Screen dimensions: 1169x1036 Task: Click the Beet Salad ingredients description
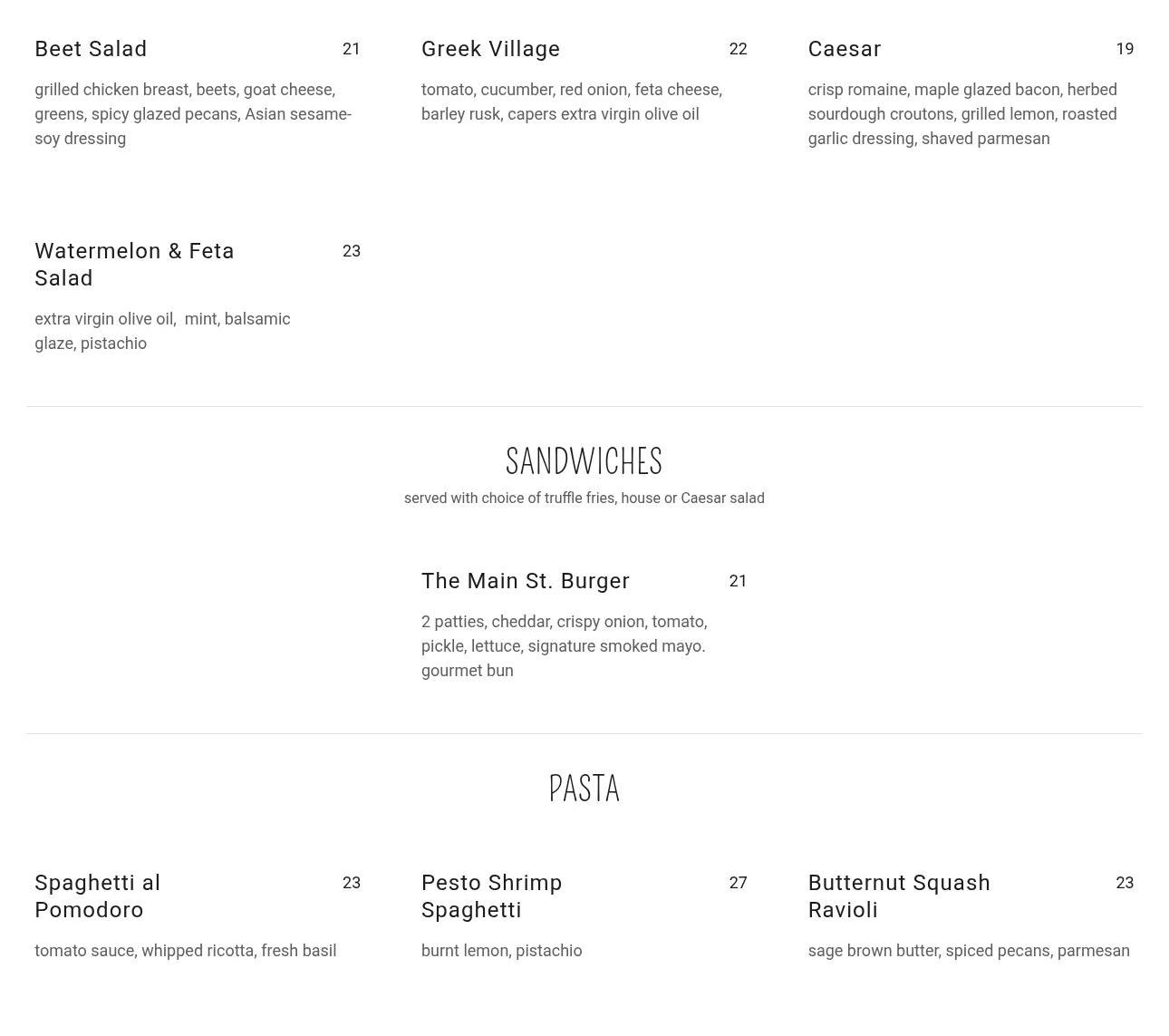(x=192, y=114)
